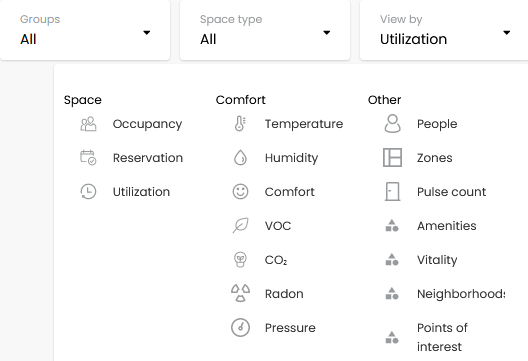Click the Occupancy people icon
Viewport: 528px width, 361px height.
(88, 124)
